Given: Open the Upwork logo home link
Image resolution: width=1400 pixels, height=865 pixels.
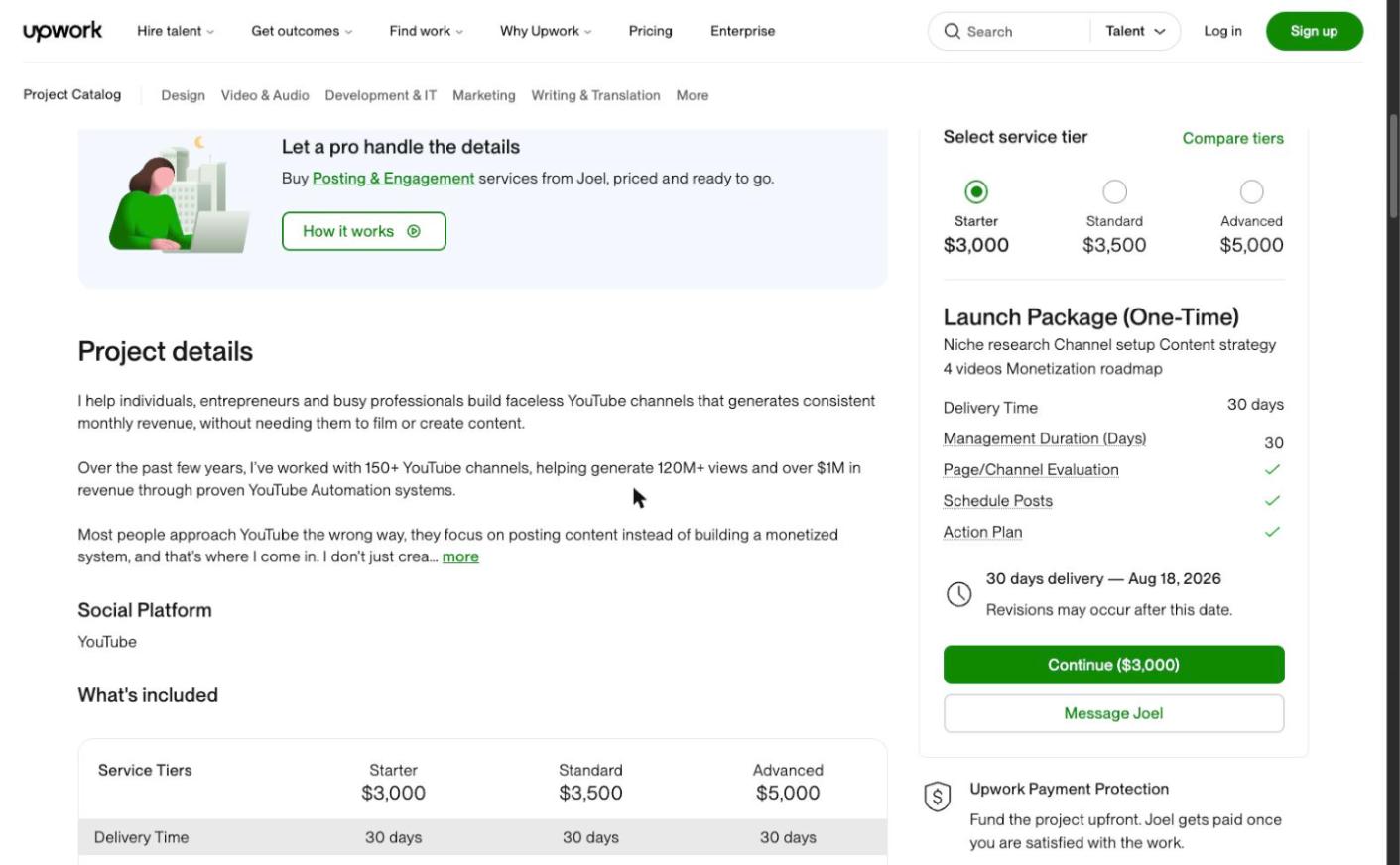Looking at the screenshot, I should tap(63, 31).
